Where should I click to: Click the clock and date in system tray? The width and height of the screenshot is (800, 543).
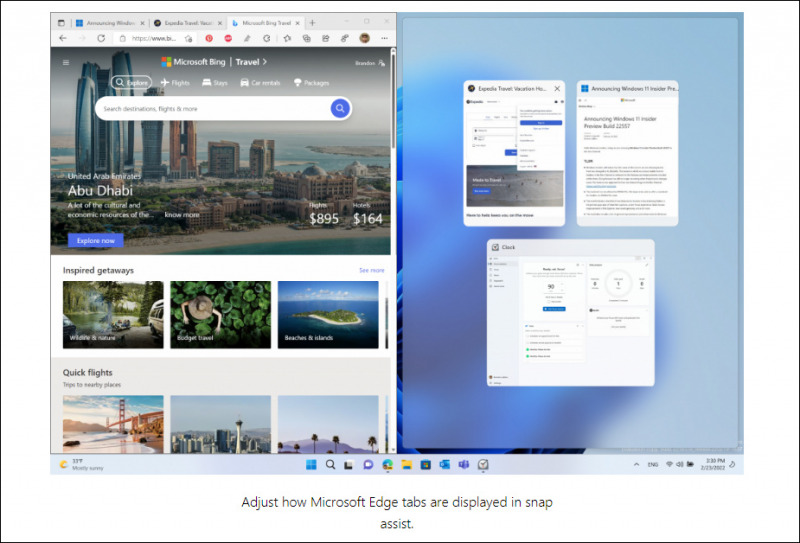(715, 464)
